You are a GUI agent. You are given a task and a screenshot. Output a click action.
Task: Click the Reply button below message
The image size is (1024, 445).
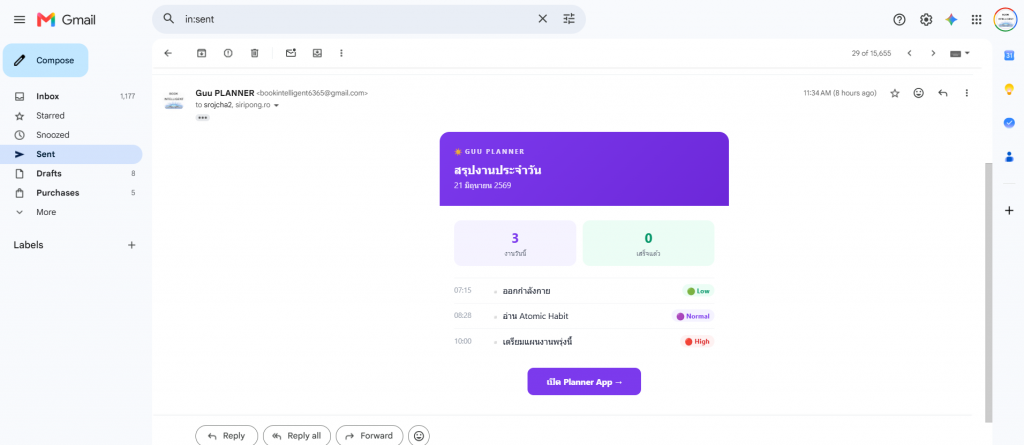227,436
